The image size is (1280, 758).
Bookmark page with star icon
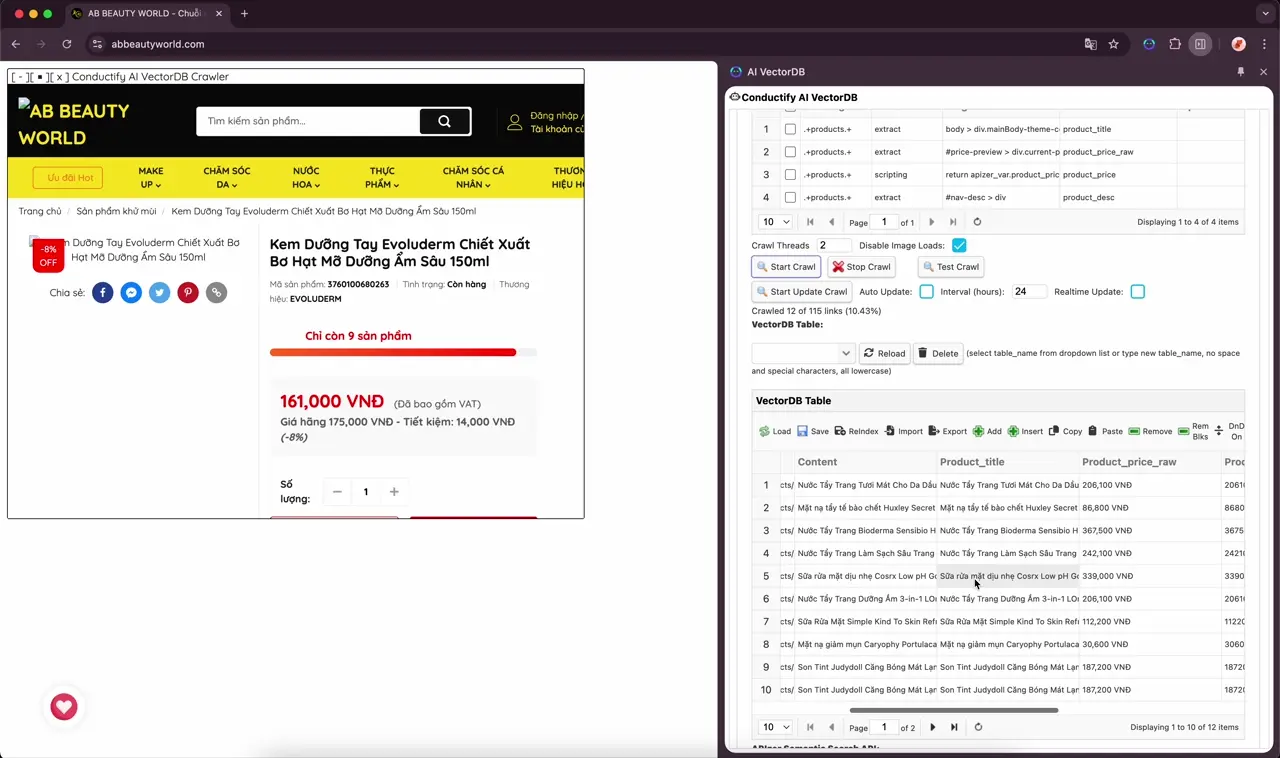coord(1113,44)
